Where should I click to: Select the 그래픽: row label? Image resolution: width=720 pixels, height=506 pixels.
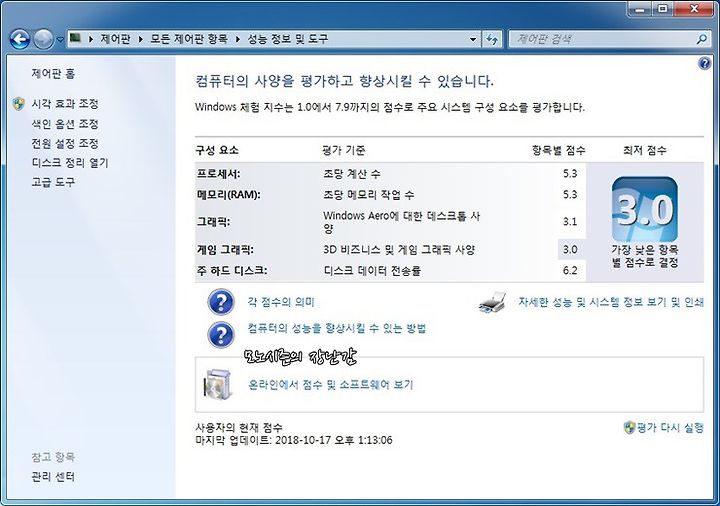(213, 222)
